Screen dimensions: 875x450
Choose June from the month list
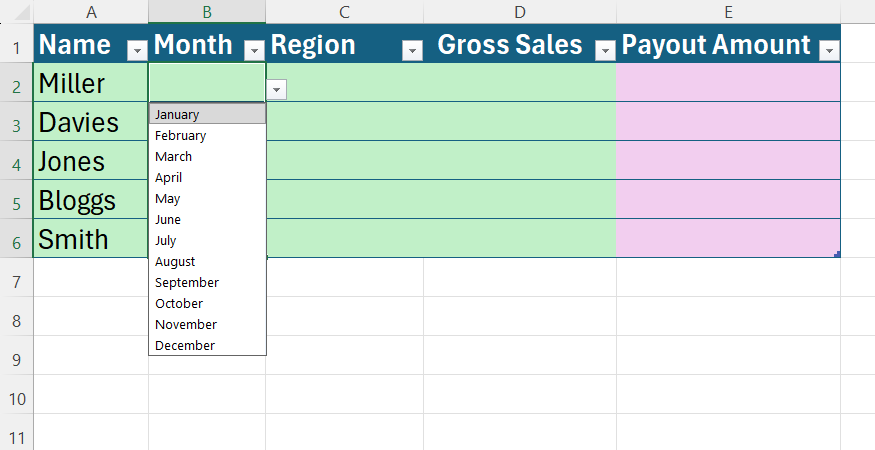(x=207, y=219)
